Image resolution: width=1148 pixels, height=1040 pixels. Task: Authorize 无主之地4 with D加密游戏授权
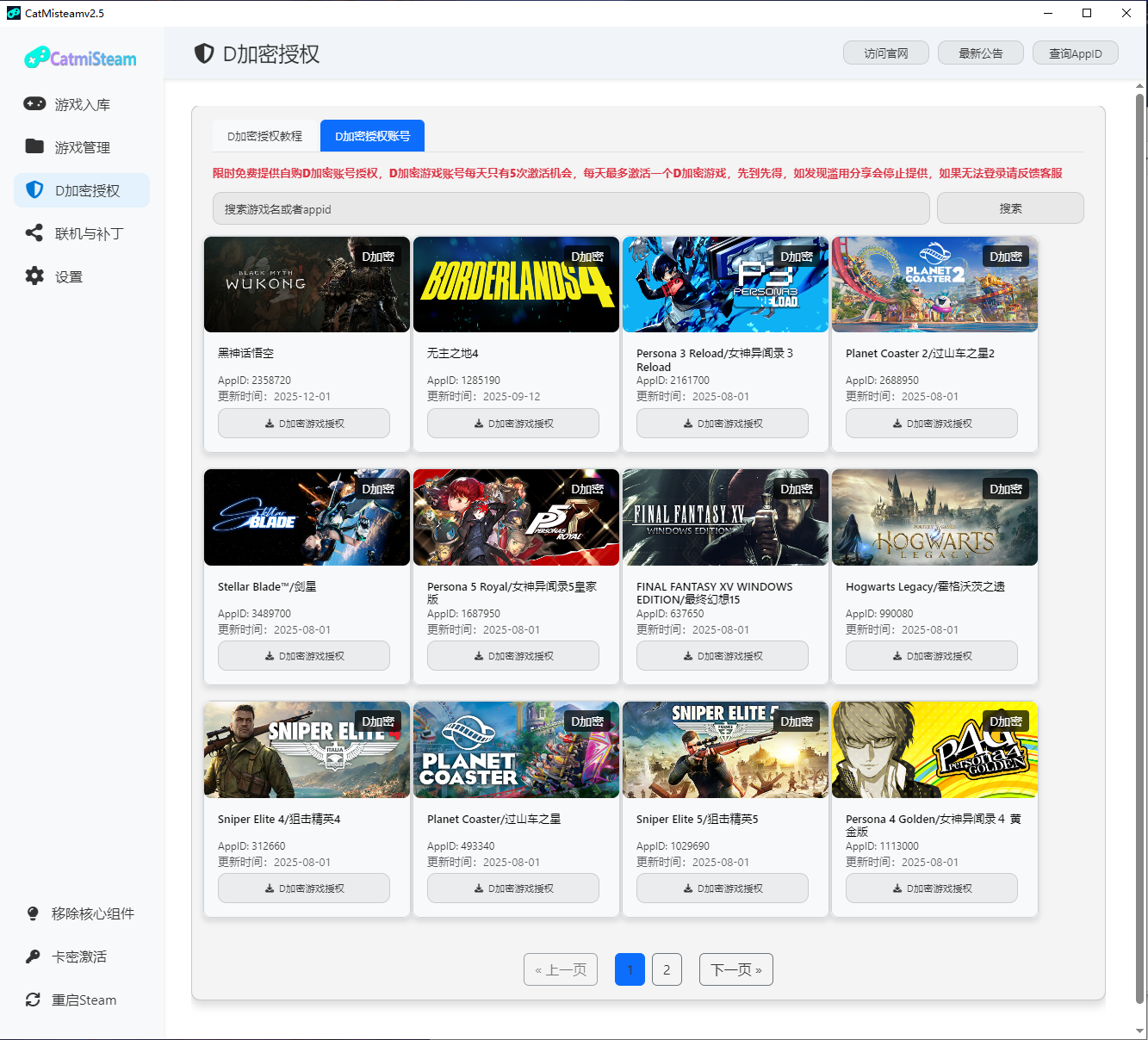513,424
